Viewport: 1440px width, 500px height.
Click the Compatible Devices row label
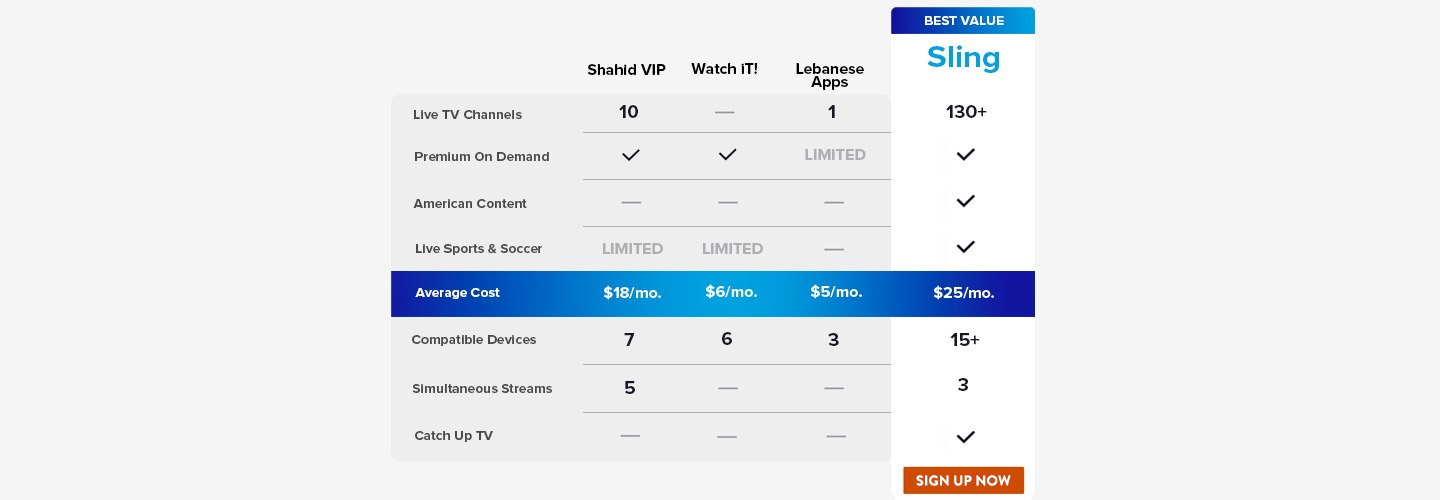click(474, 340)
